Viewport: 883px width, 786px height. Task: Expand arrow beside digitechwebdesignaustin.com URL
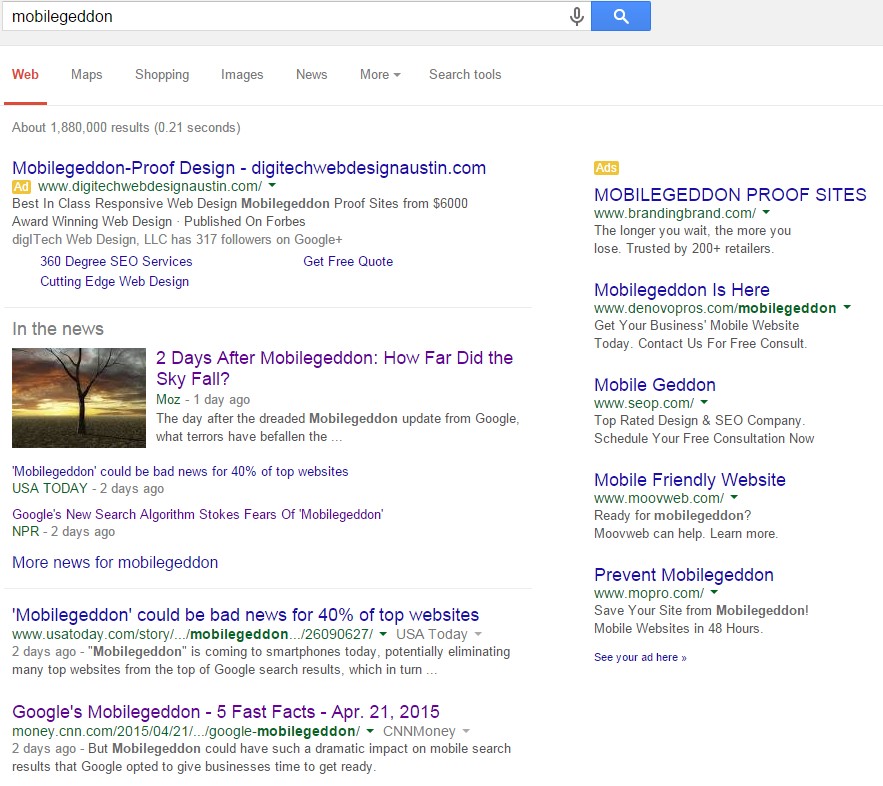272,185
